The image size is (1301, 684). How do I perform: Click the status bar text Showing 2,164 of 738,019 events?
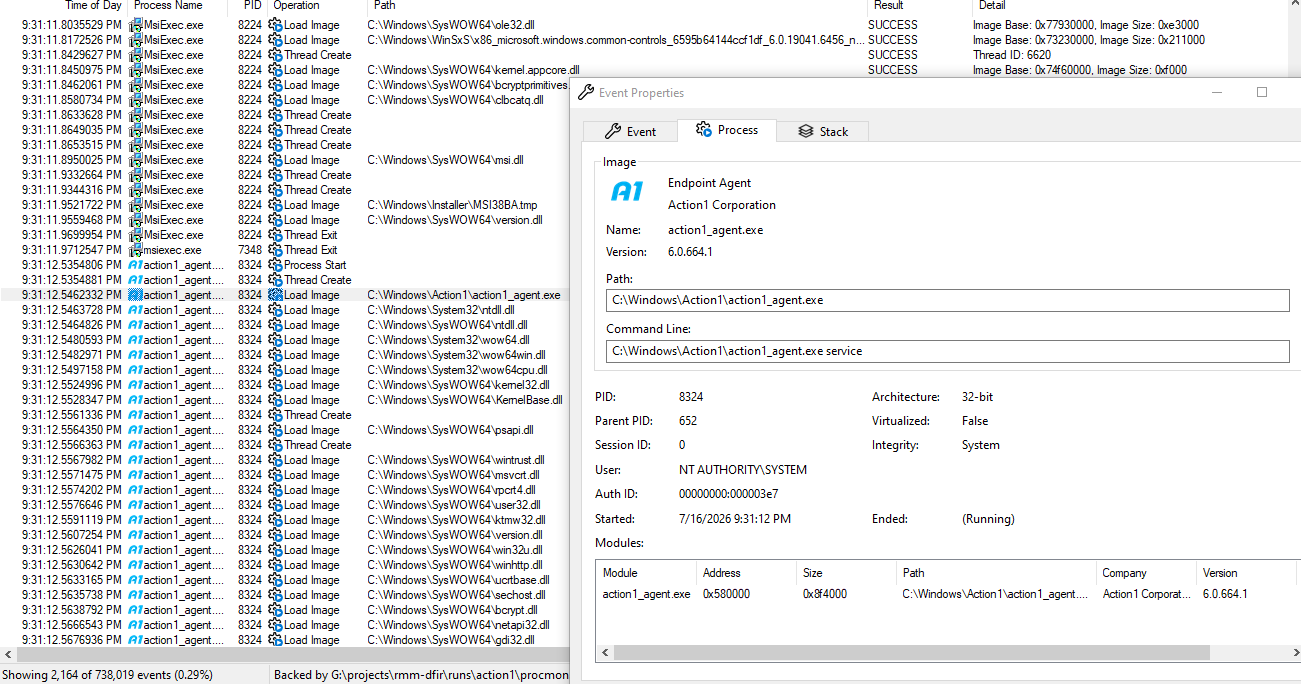pos(107,675)
